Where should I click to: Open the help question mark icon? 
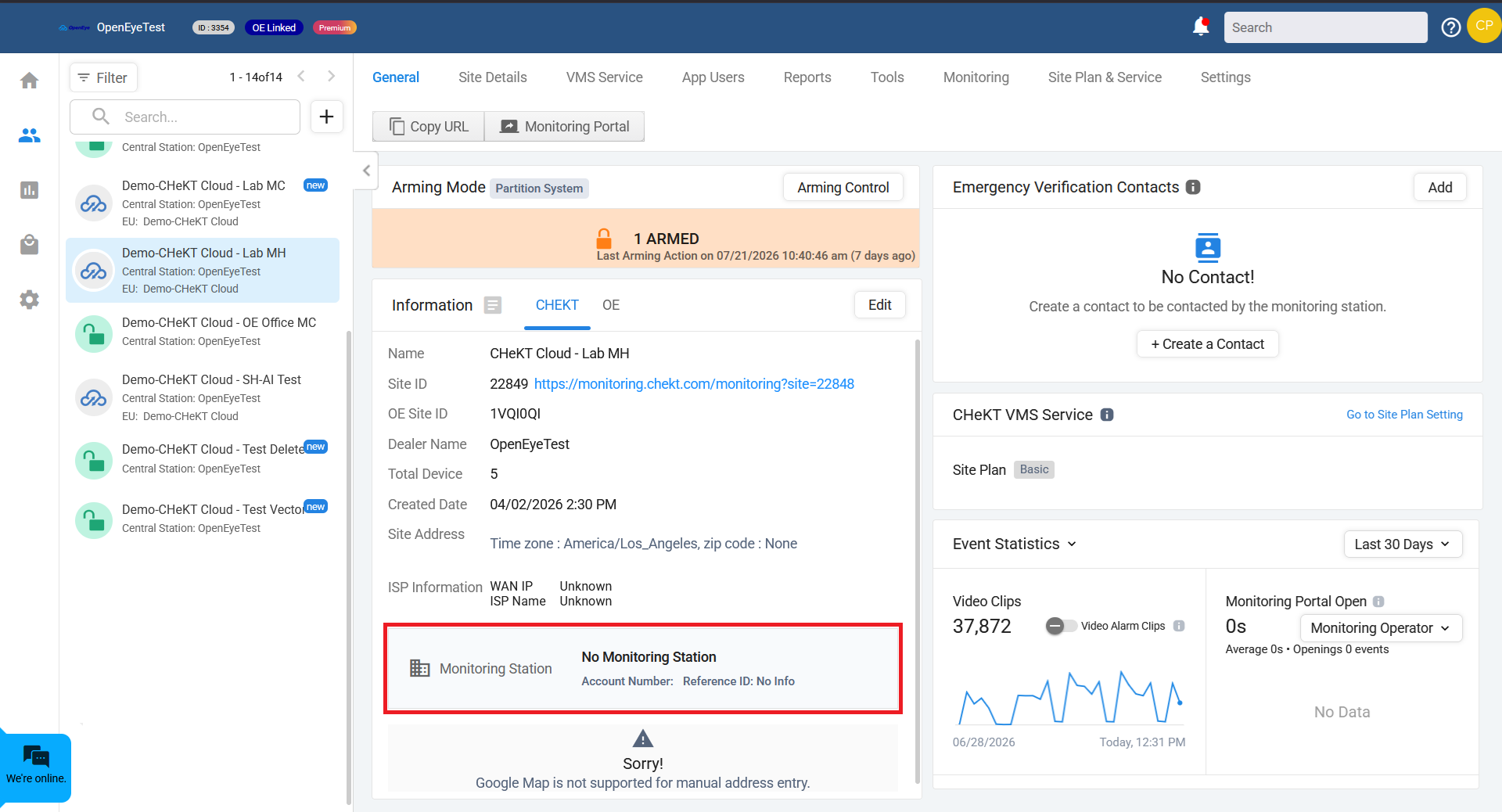(1451, 27)
